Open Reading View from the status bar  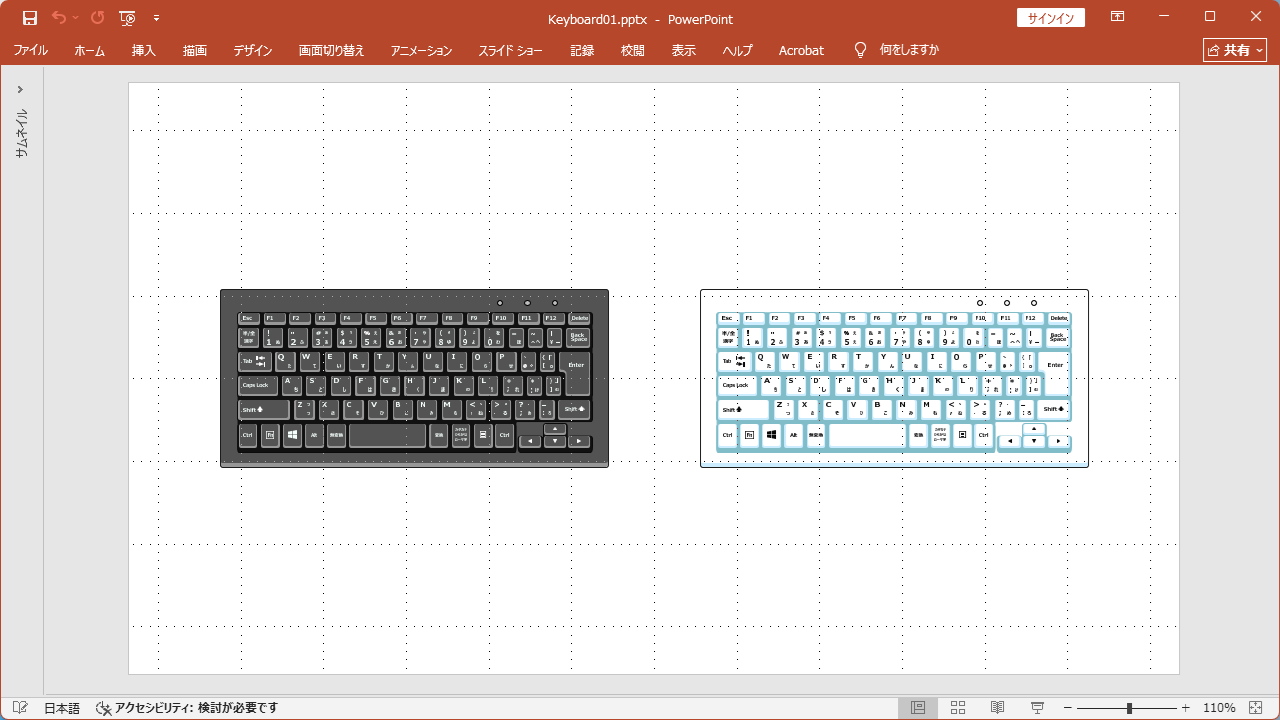[996, 707]
